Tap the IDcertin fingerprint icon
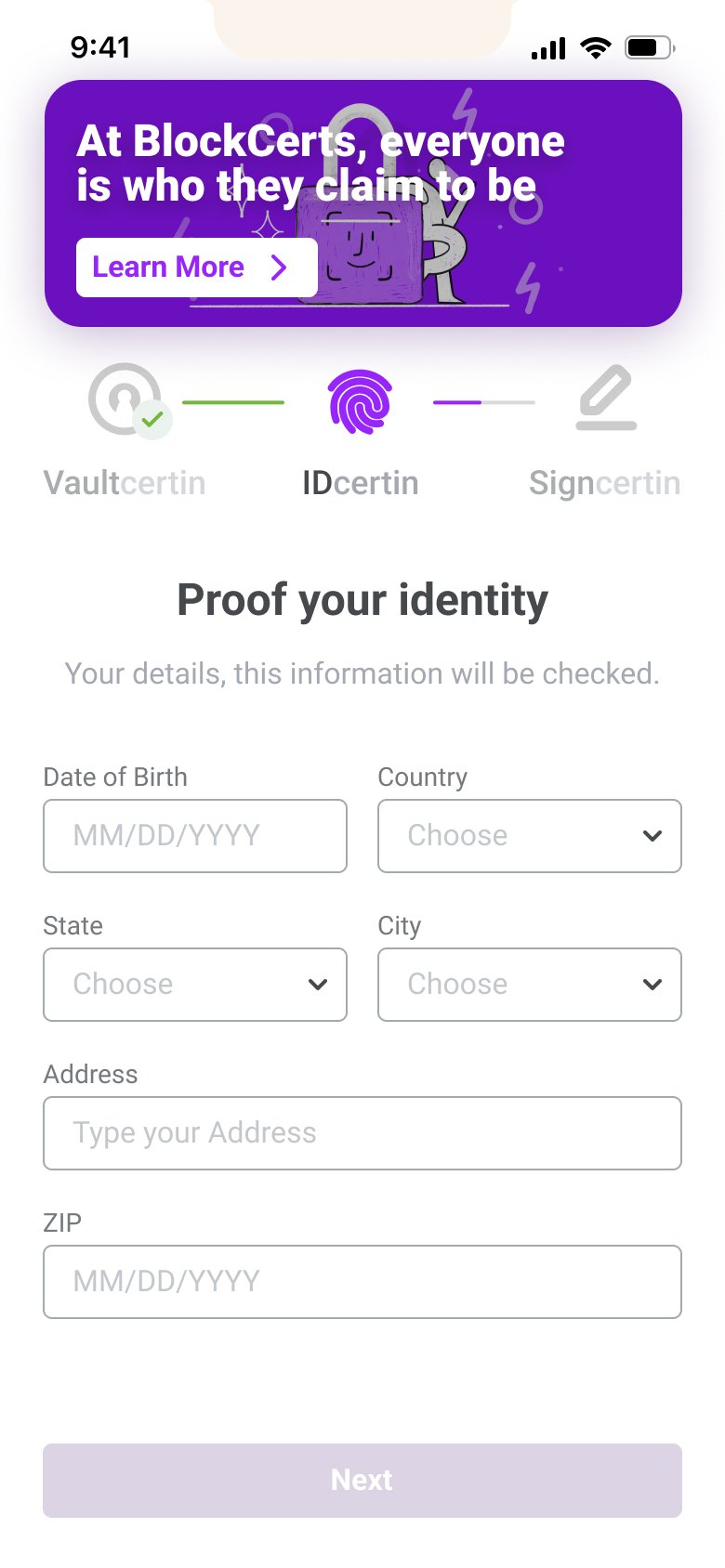Image resolution: width=725 pixels, height=1568 pixels. click(x=361, y=401)
